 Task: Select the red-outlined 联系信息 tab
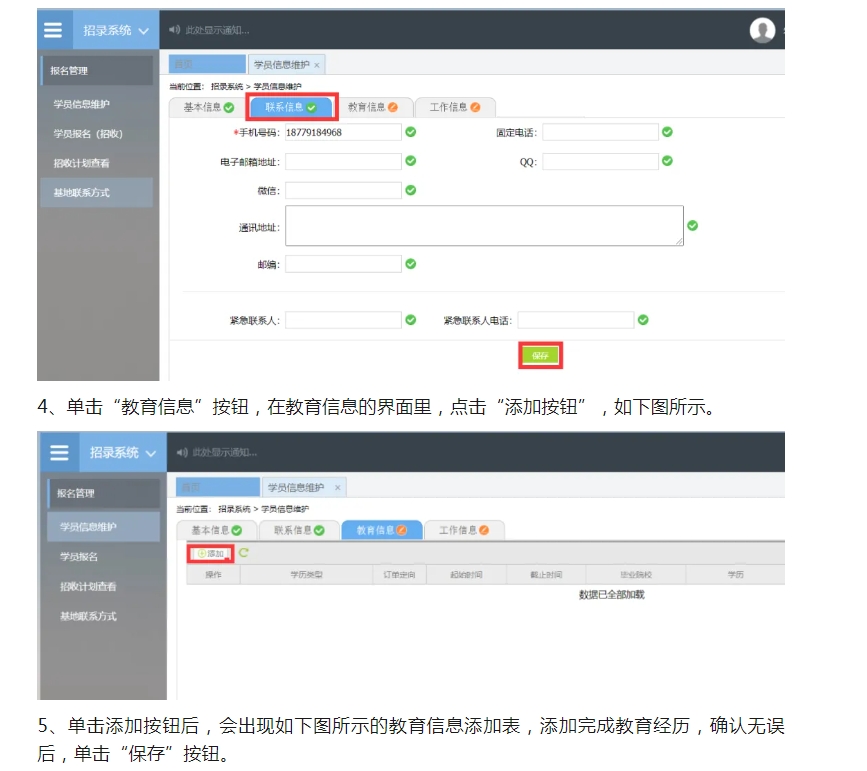[x=291, y=107]
